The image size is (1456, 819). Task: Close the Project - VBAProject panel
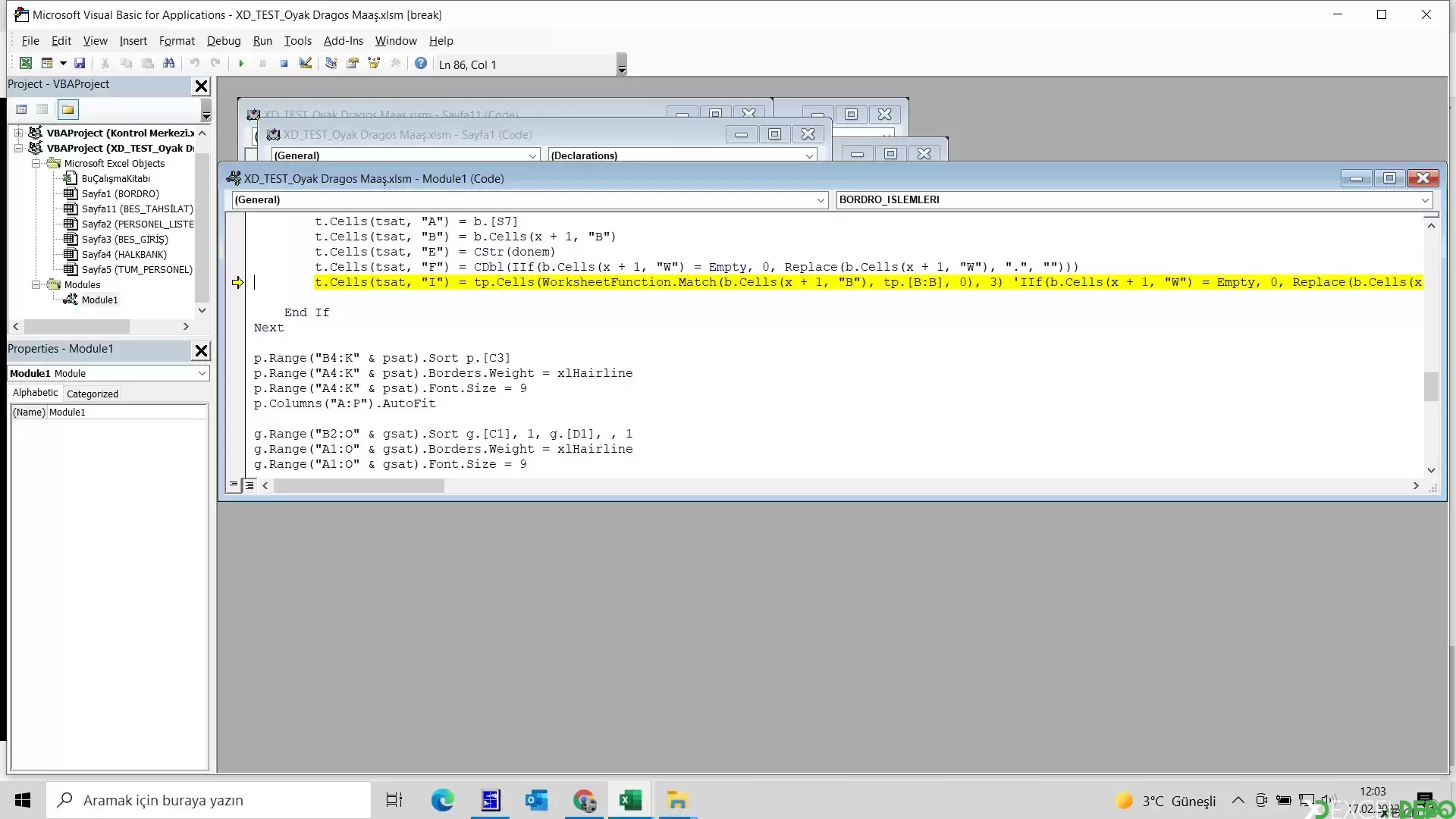(201, 86)
